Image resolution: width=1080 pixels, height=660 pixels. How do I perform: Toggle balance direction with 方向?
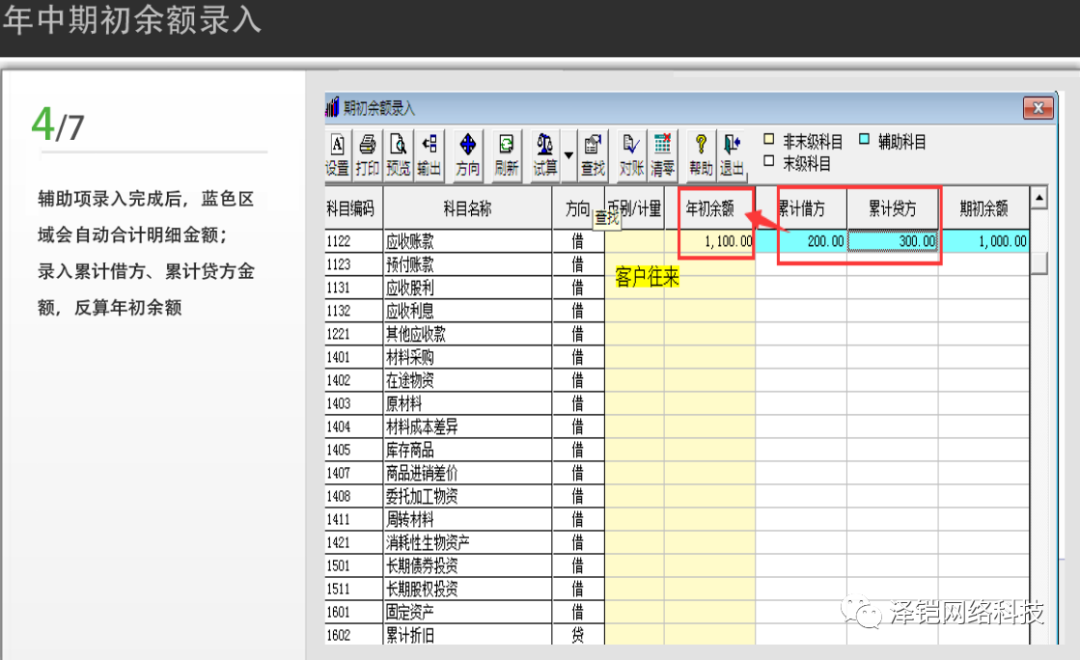coord(467,155)
